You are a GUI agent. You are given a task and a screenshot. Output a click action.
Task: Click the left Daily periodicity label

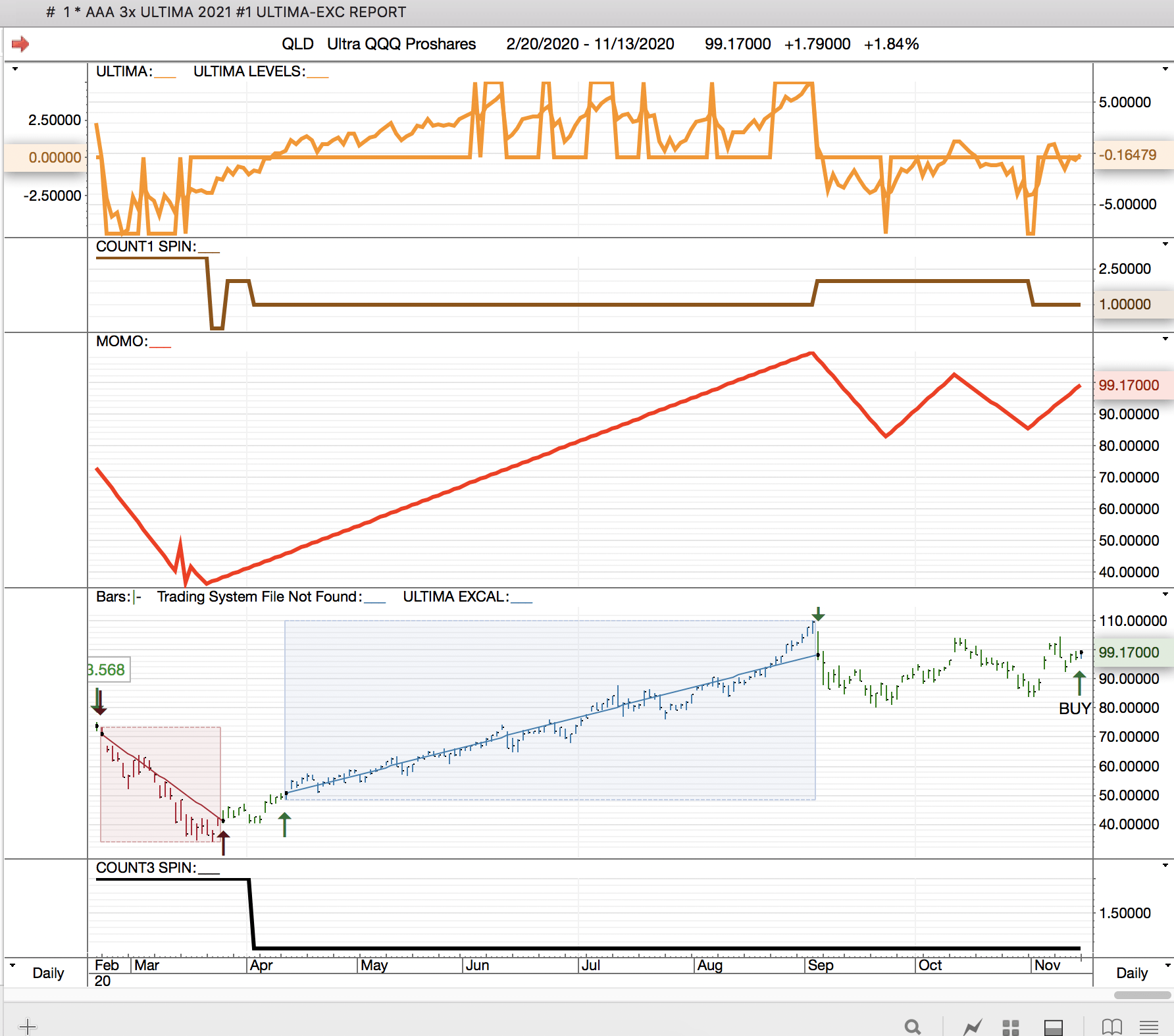(48, 973)
